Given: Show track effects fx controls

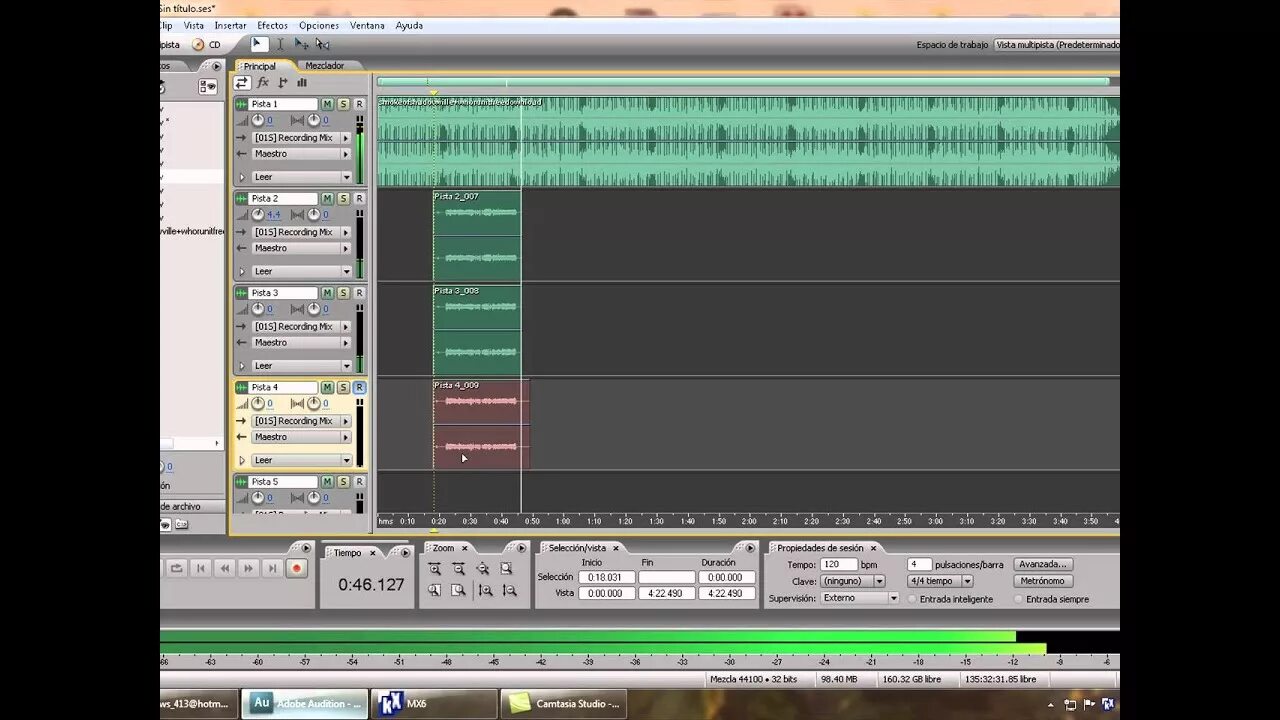Looking at the screenshot, I should 263,83.
